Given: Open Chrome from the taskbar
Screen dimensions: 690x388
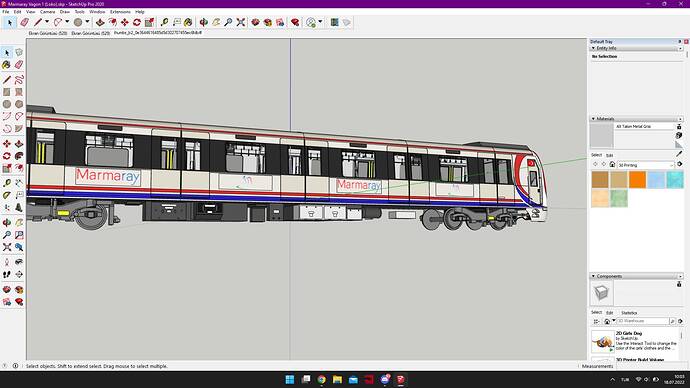Looking at the screenshot, I should pos(322,379).
